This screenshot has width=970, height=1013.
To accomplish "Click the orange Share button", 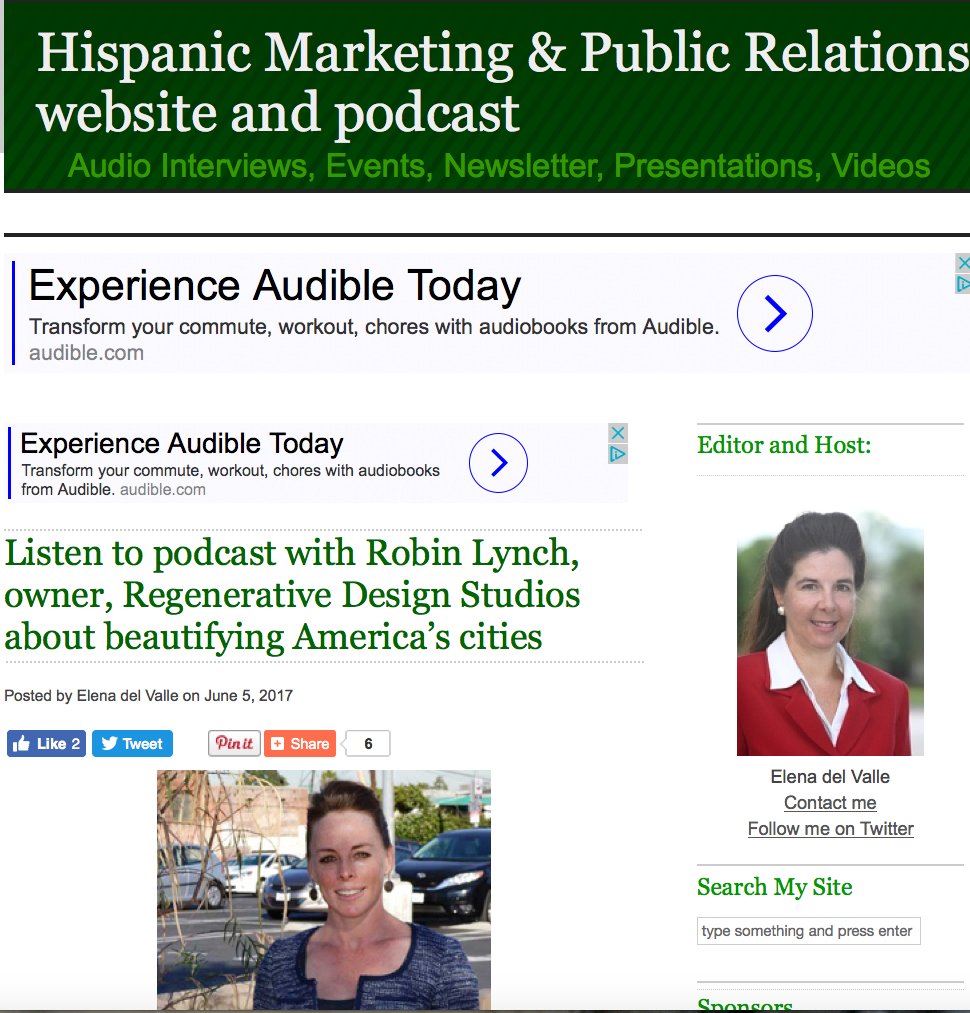I will (x=300, y=744).
